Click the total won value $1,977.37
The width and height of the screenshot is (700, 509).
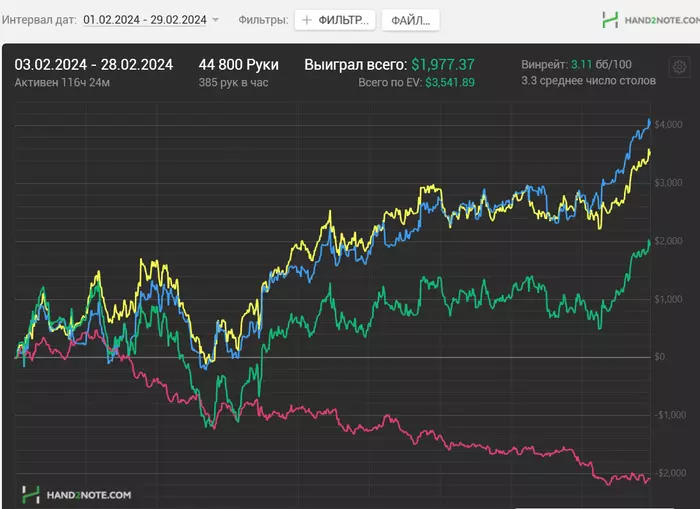pos(443,65)
